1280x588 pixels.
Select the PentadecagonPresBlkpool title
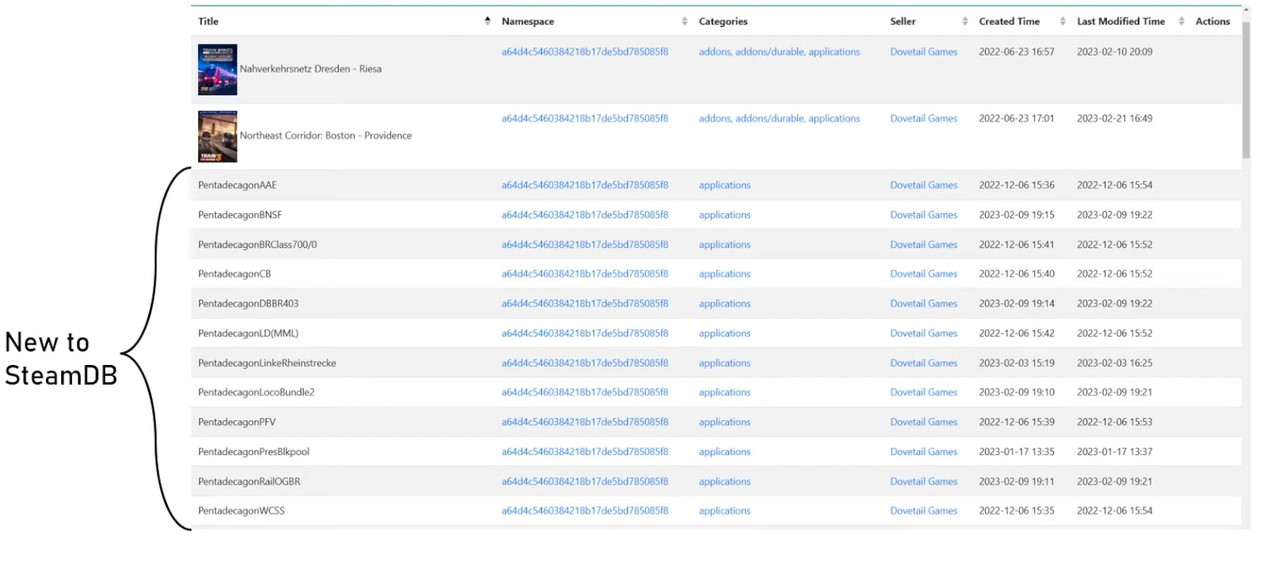pos(254,452)
